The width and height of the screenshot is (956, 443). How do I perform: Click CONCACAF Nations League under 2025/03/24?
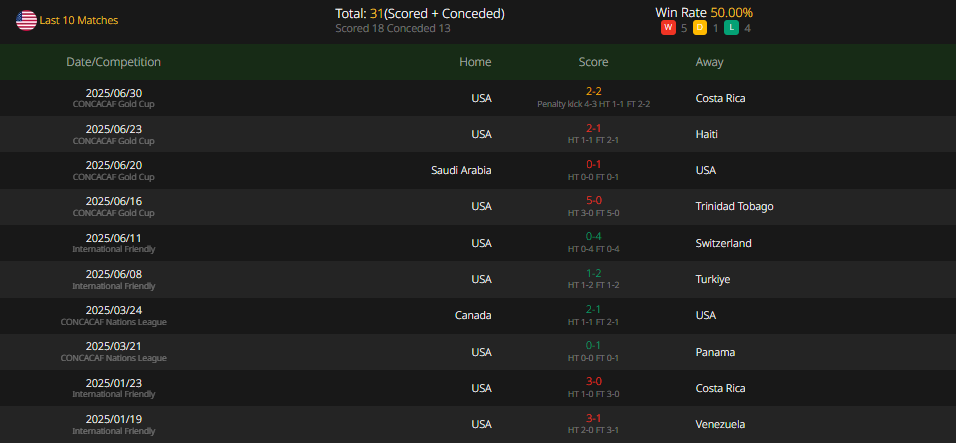(x=113, y=322)
